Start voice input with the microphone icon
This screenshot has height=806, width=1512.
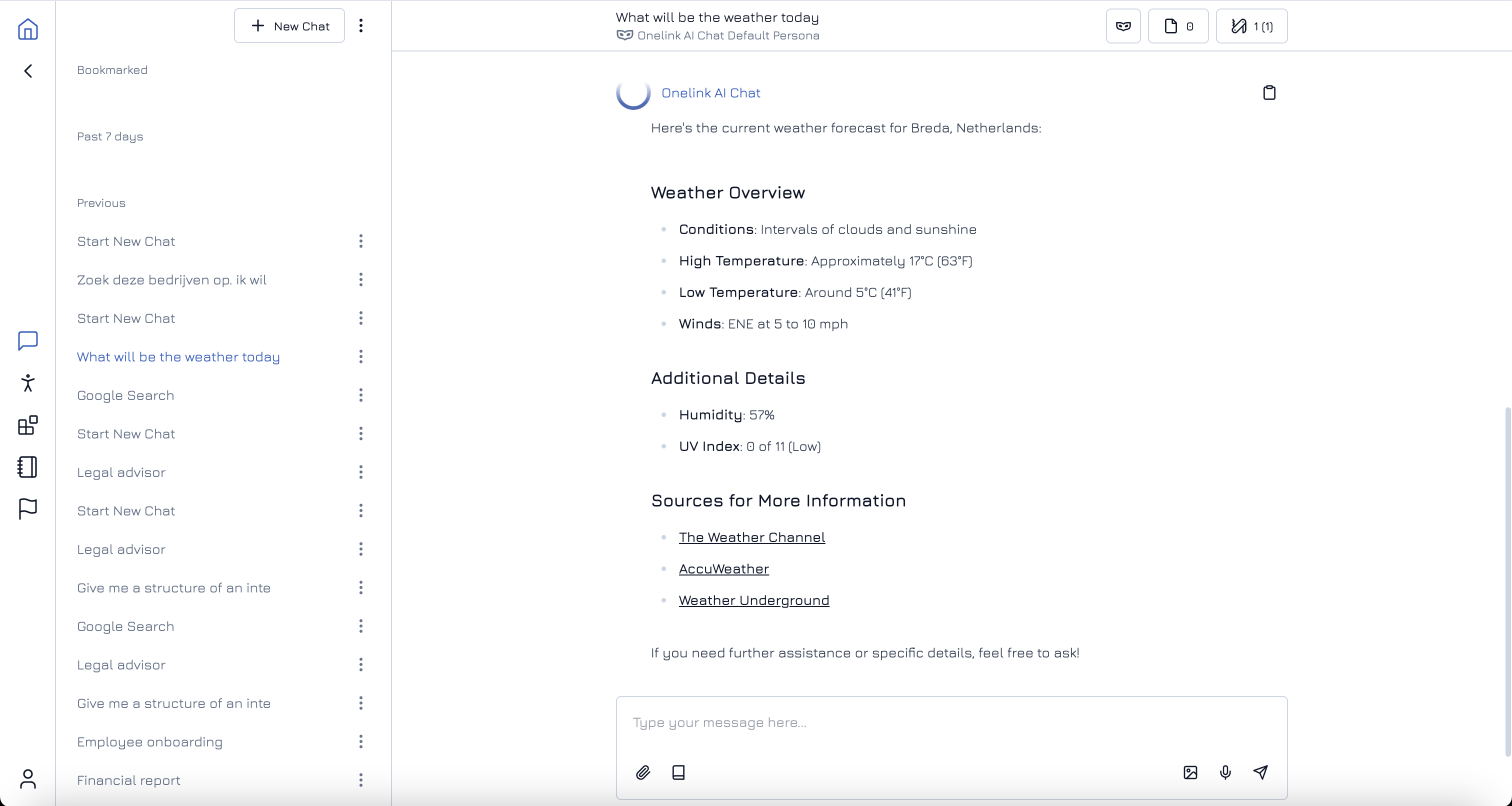click(x=1225, y=772)
